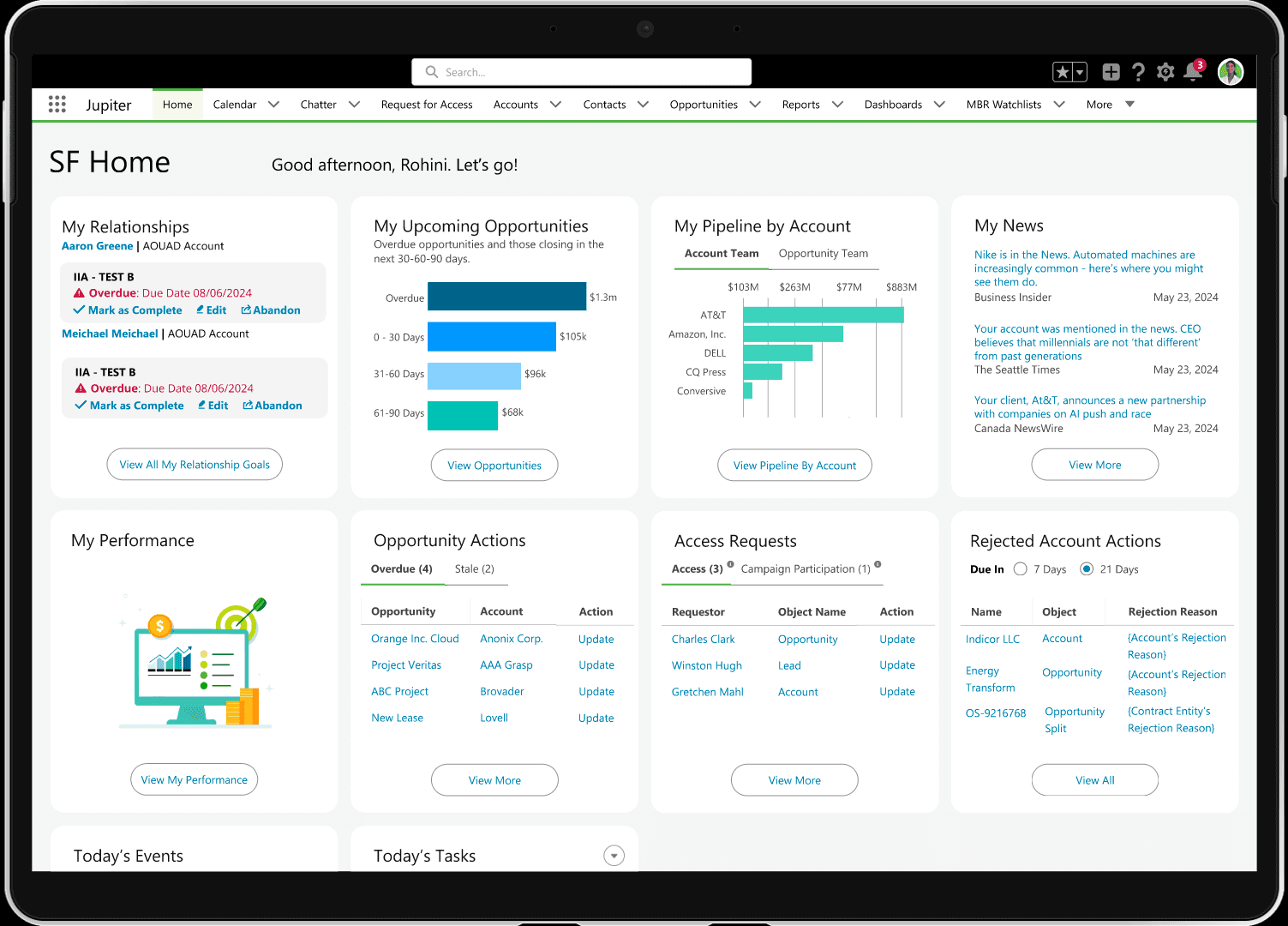Click the Favorites star icon

click(1063, 73)
